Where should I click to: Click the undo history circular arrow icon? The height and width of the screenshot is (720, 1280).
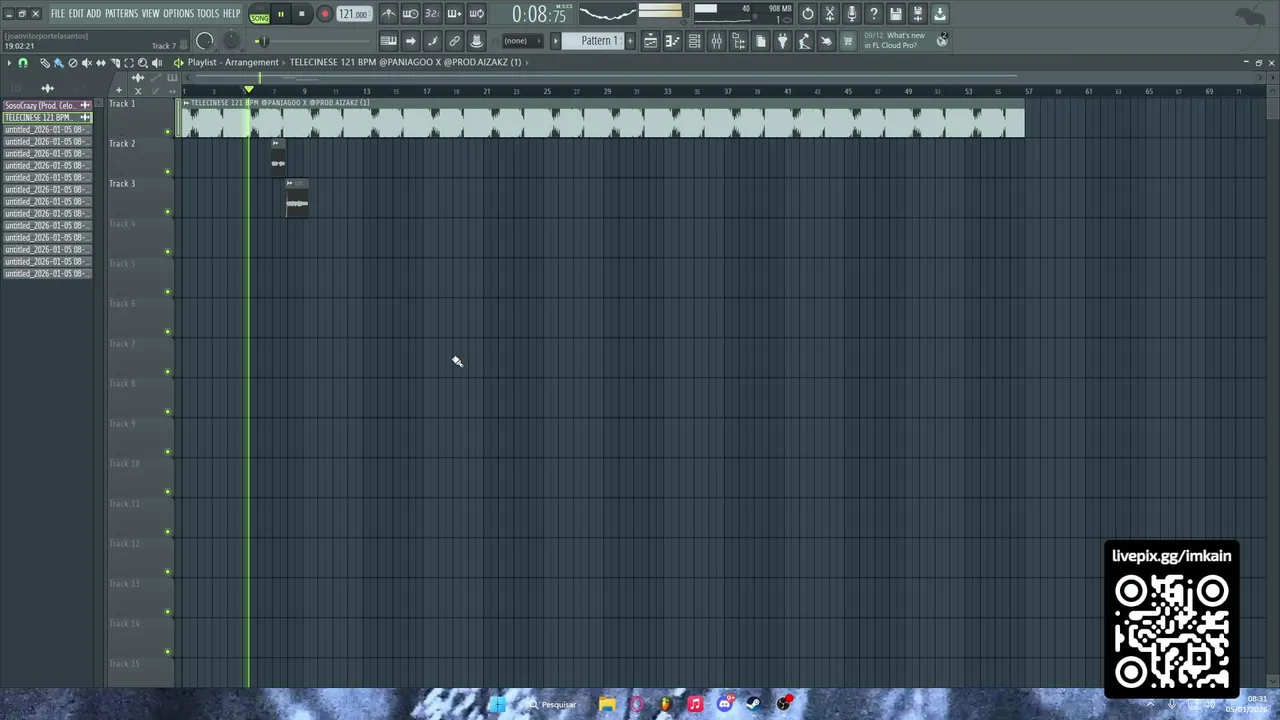point(808,14)
